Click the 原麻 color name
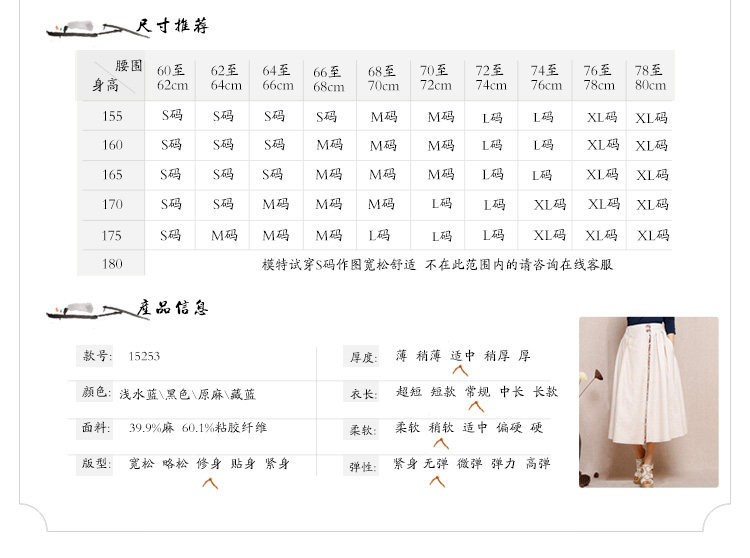The width and height of the screenshot is (750, 558). (210, 394)
